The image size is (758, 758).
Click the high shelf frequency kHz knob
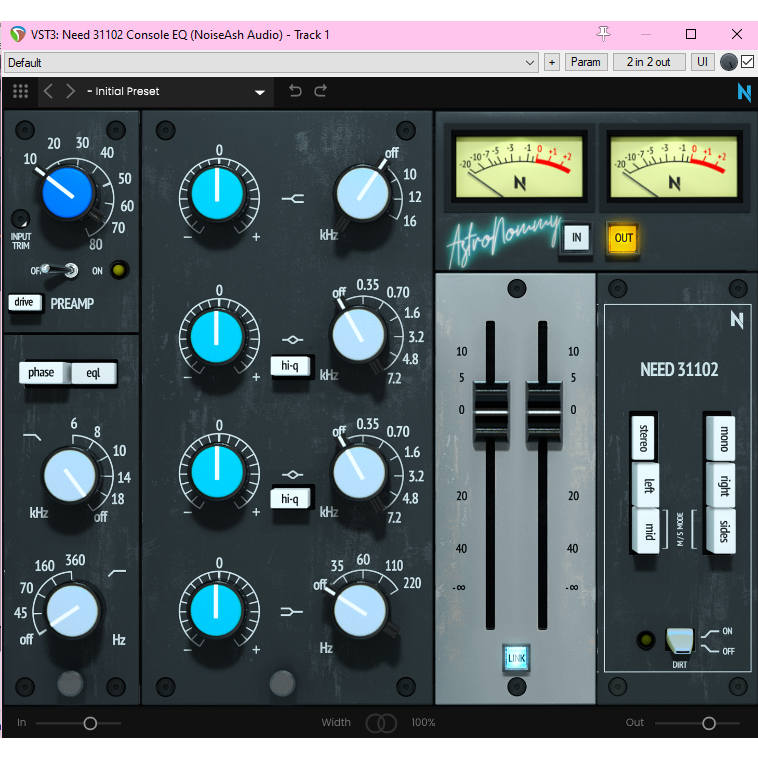point(363,193)
